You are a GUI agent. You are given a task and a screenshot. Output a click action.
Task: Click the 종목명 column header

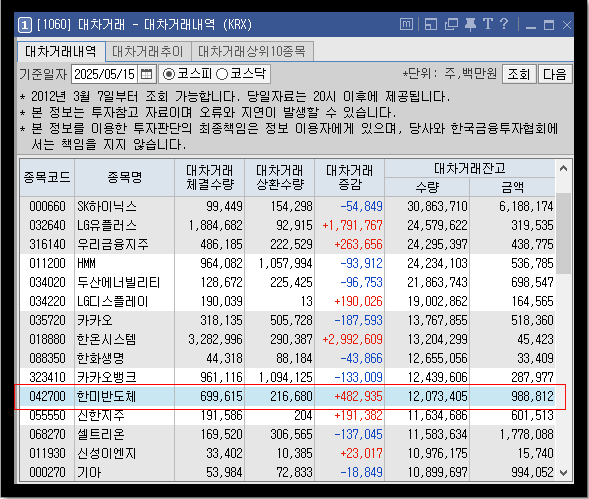point(124,177)
